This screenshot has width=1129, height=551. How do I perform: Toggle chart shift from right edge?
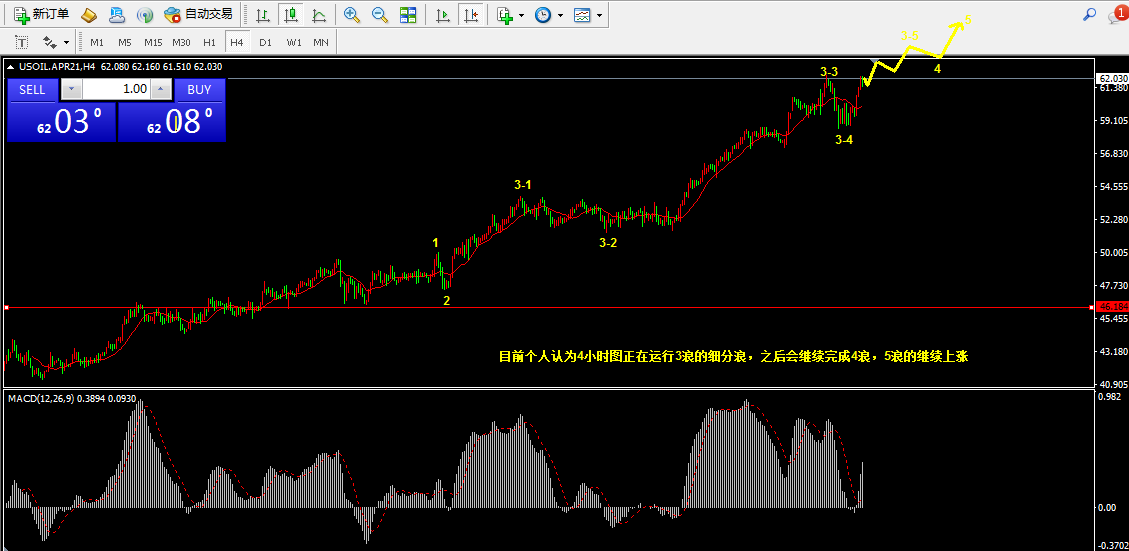point(470,14)
